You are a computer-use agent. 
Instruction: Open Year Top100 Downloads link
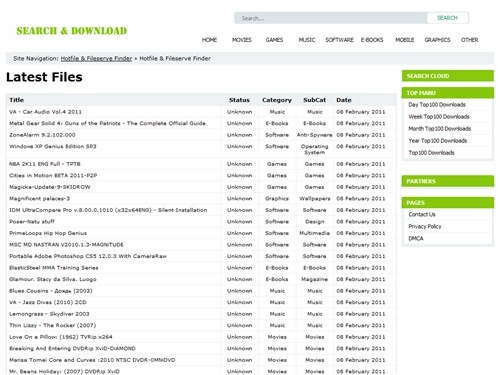coord(438,141)
